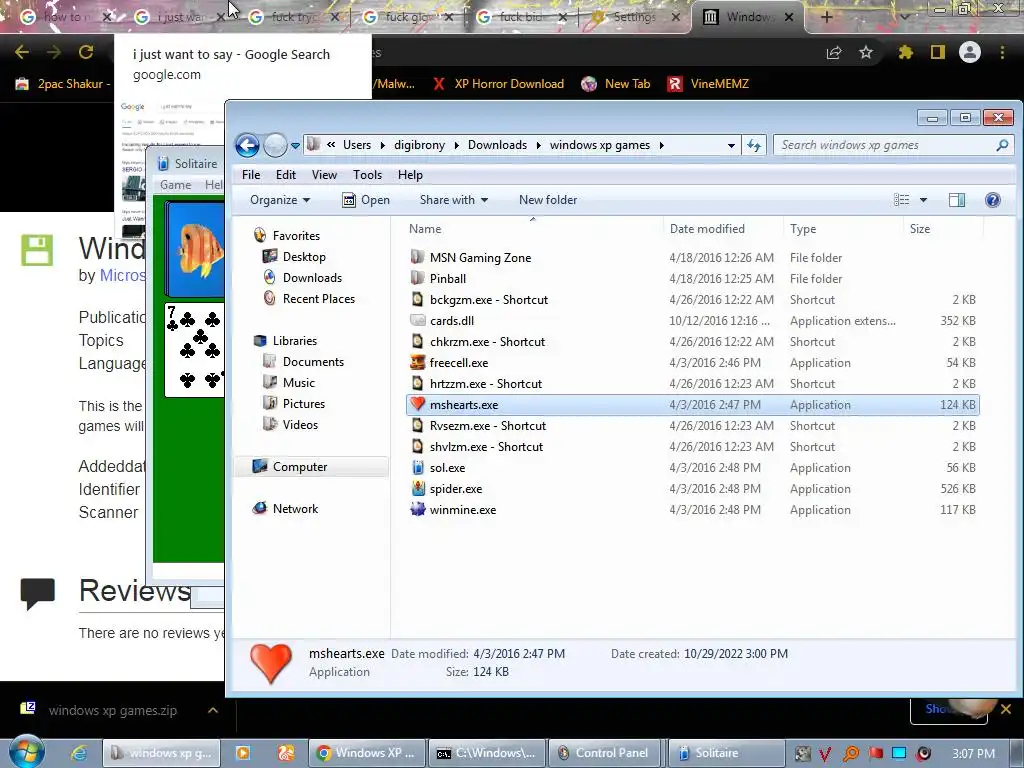The image size is (1024, 768).
Task: Select the mshearts.exe heart icon in list
Action: 417,404
